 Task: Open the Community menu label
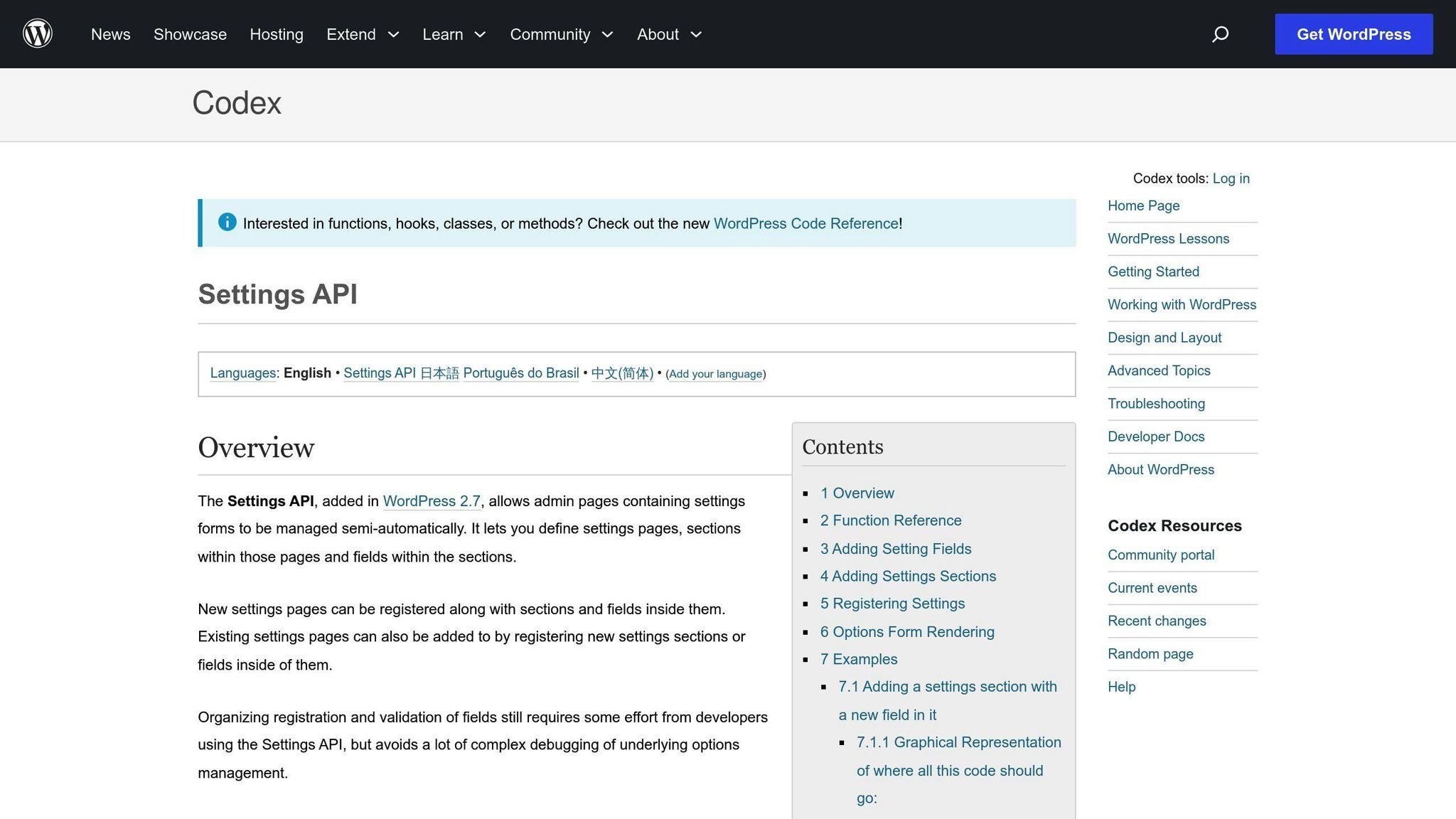click(550, 34)
